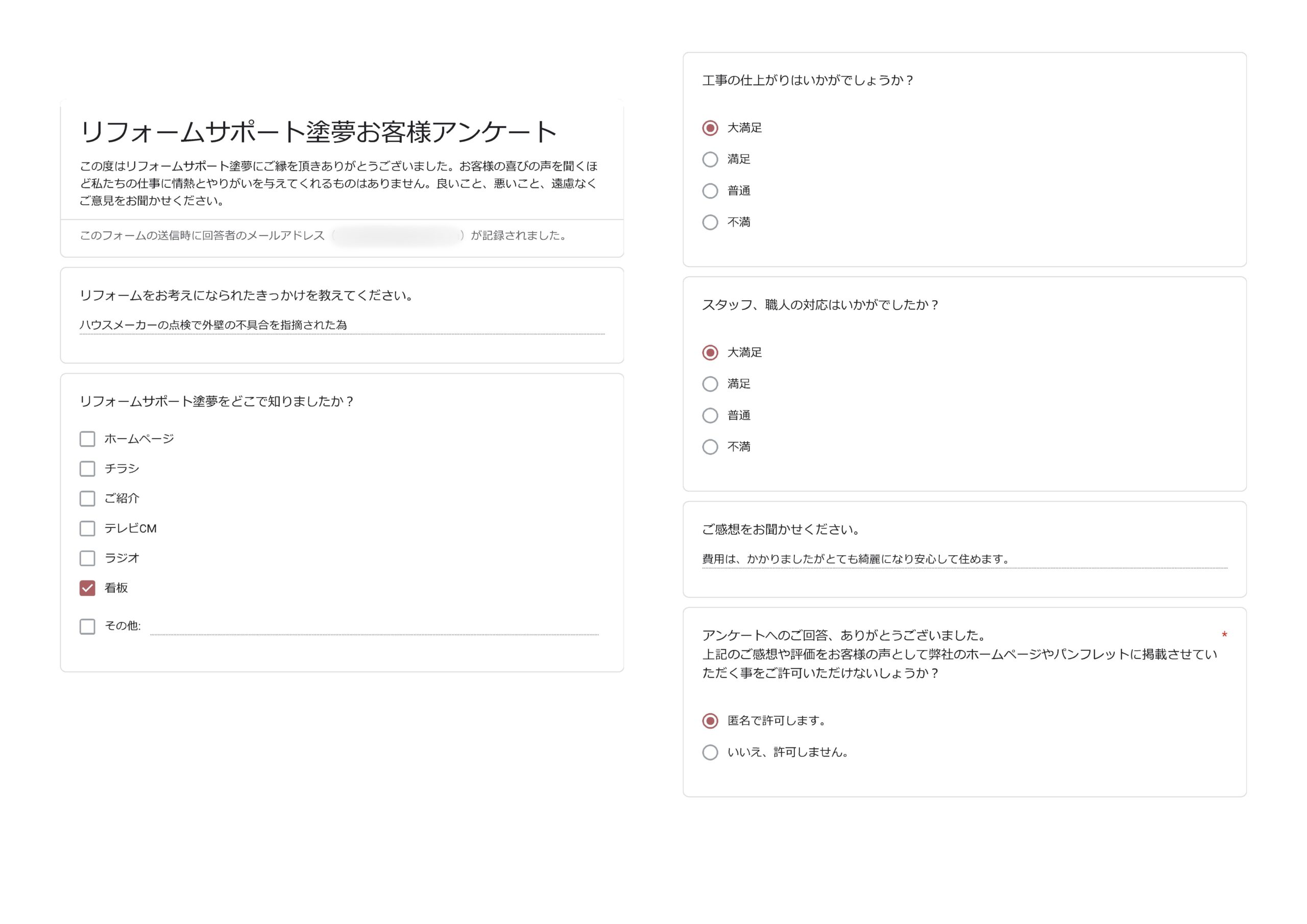Check the ご紹介 checkbox
The image size is (1307, 924).
[87, 498]
